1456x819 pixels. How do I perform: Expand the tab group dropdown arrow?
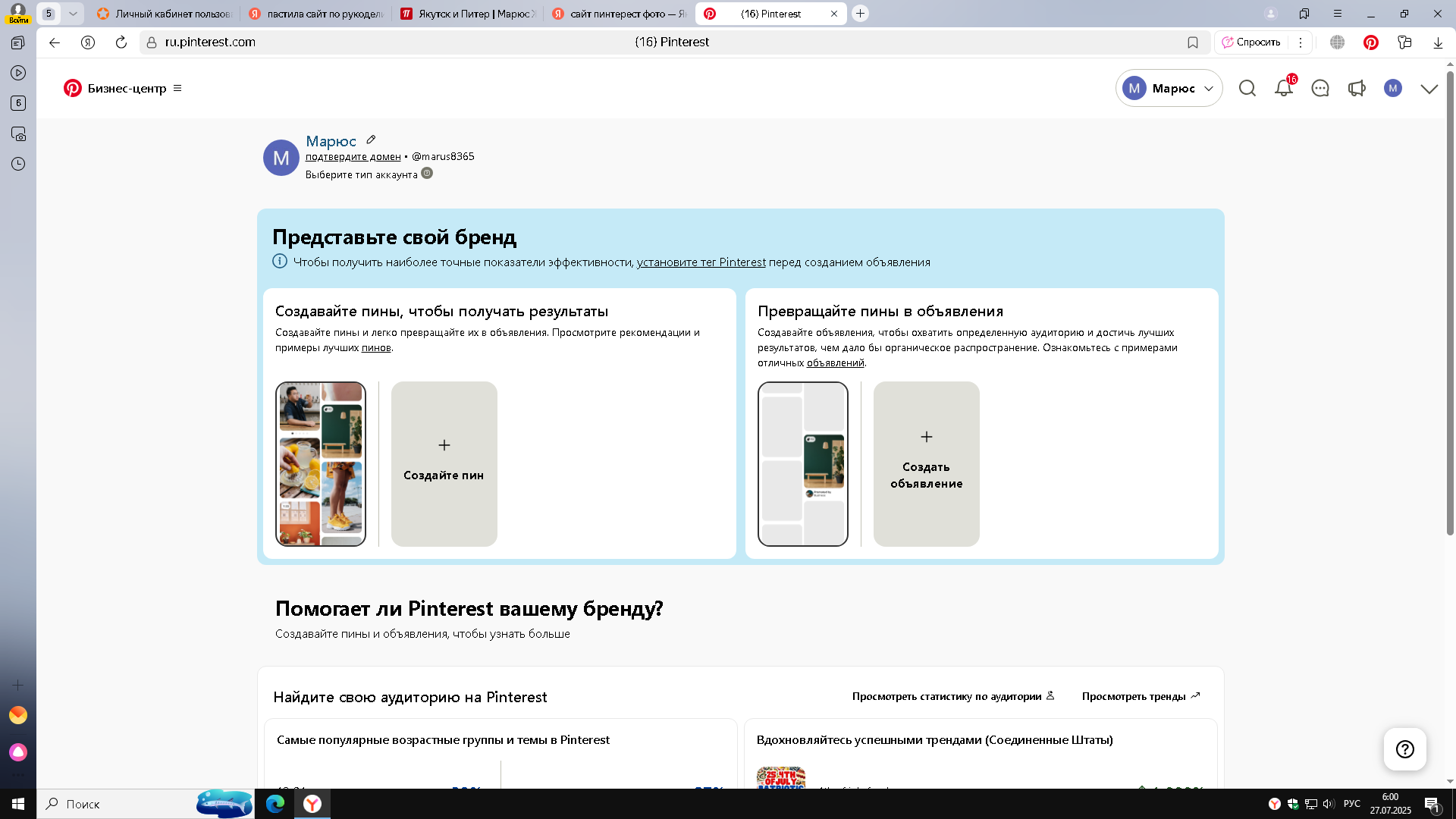(73, 14)
